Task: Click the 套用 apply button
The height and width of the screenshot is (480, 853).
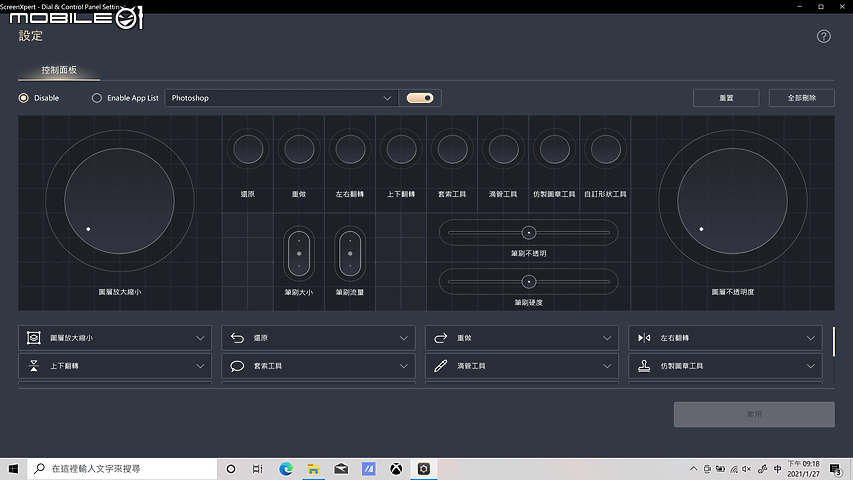Action: coord(754,414)
